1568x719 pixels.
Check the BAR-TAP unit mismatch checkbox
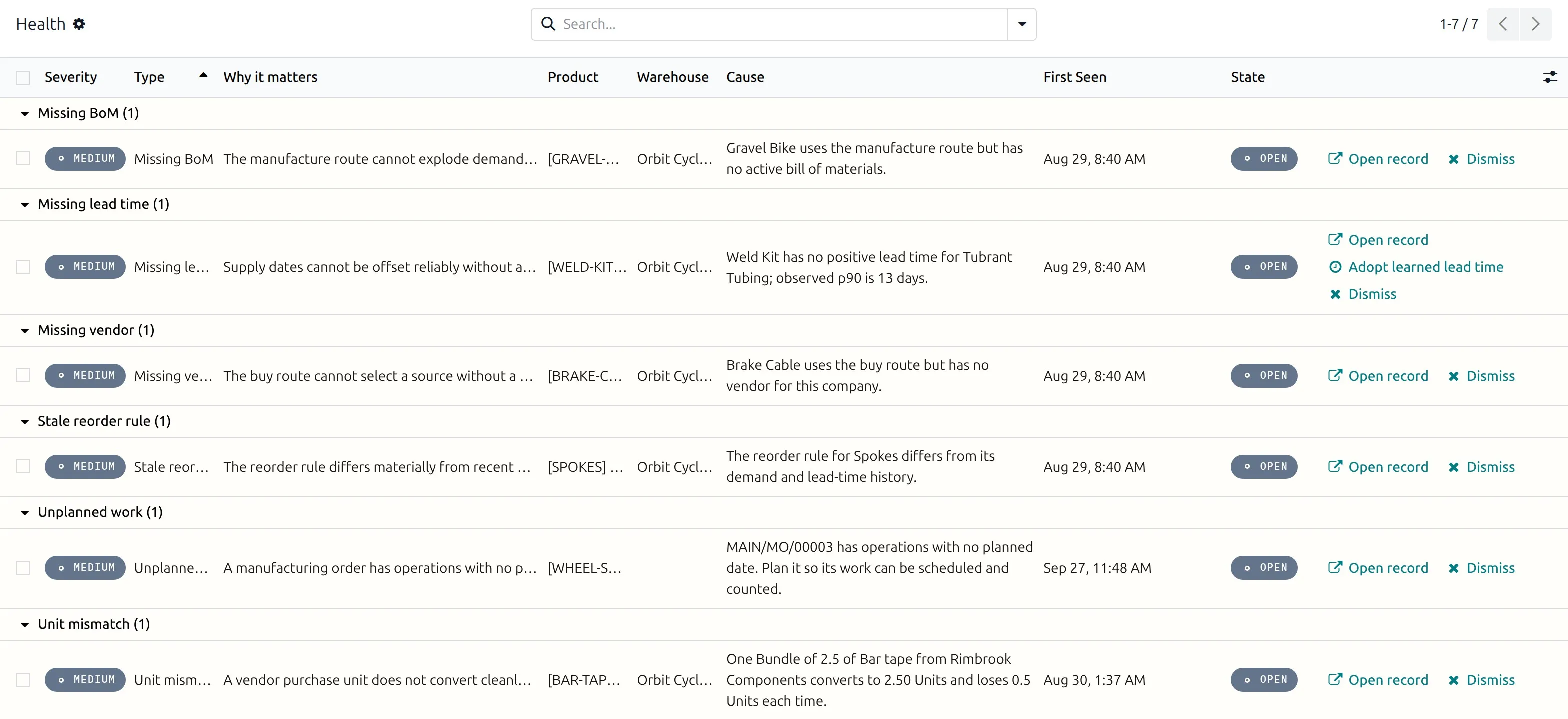(23, 680)
